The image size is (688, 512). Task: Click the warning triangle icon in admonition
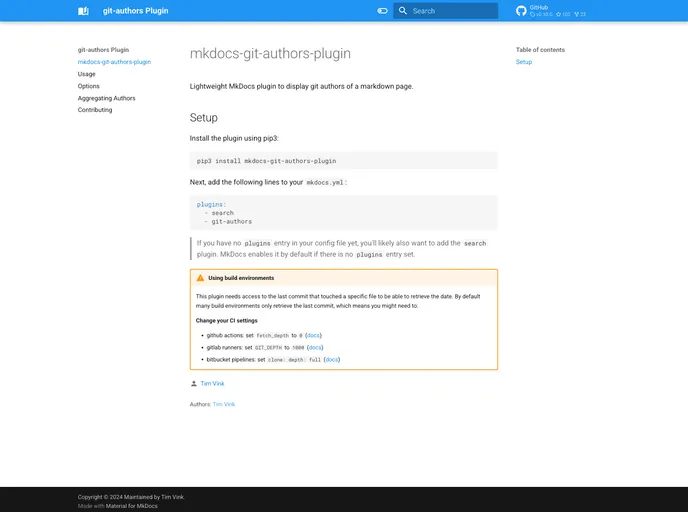pyautogui.click(x=200, y=278)
